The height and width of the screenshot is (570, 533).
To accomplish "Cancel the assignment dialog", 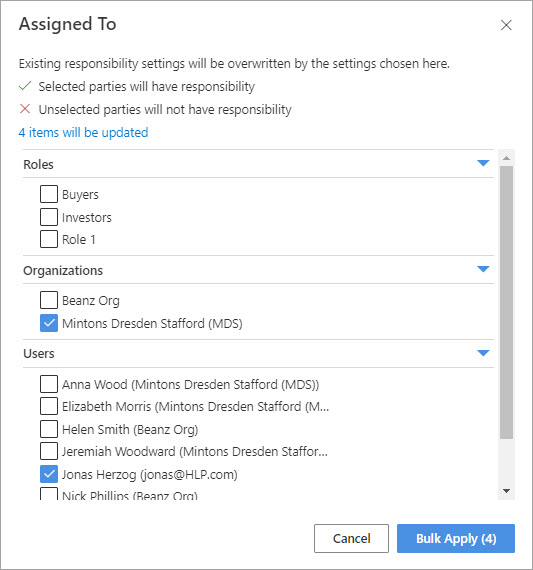I will coord(352,538).
